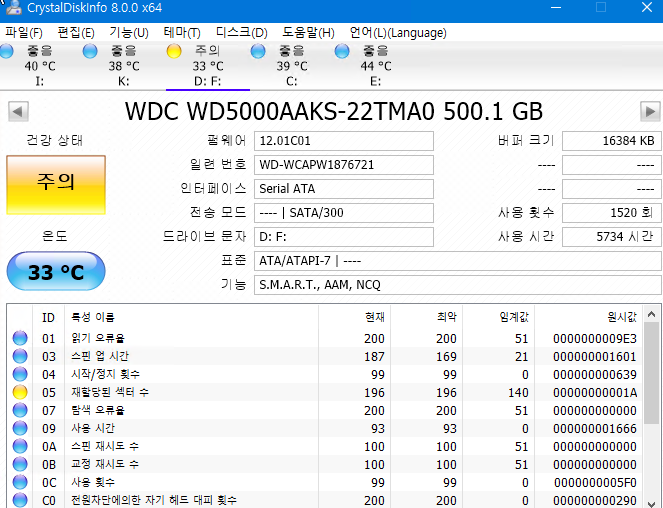This screenshot has height=508, width=663.
Task: Click raw value 00000000001A
Action: (x=595, y=393)
